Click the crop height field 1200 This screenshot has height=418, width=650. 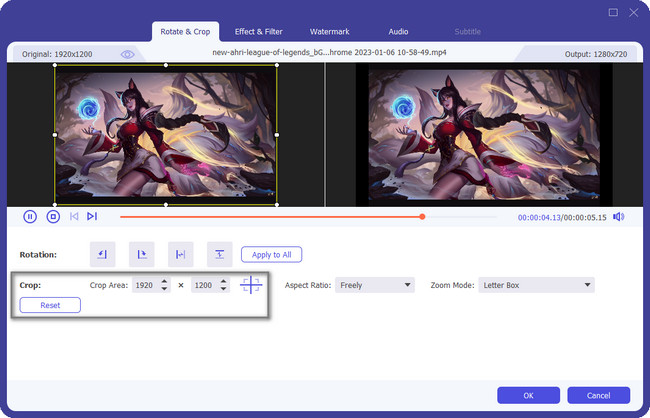pyautogui.click(x=205, y=285)
